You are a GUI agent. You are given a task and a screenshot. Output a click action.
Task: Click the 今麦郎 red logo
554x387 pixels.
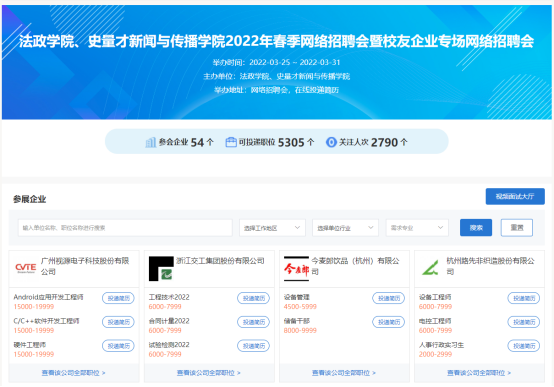click(x=296, y=269)
